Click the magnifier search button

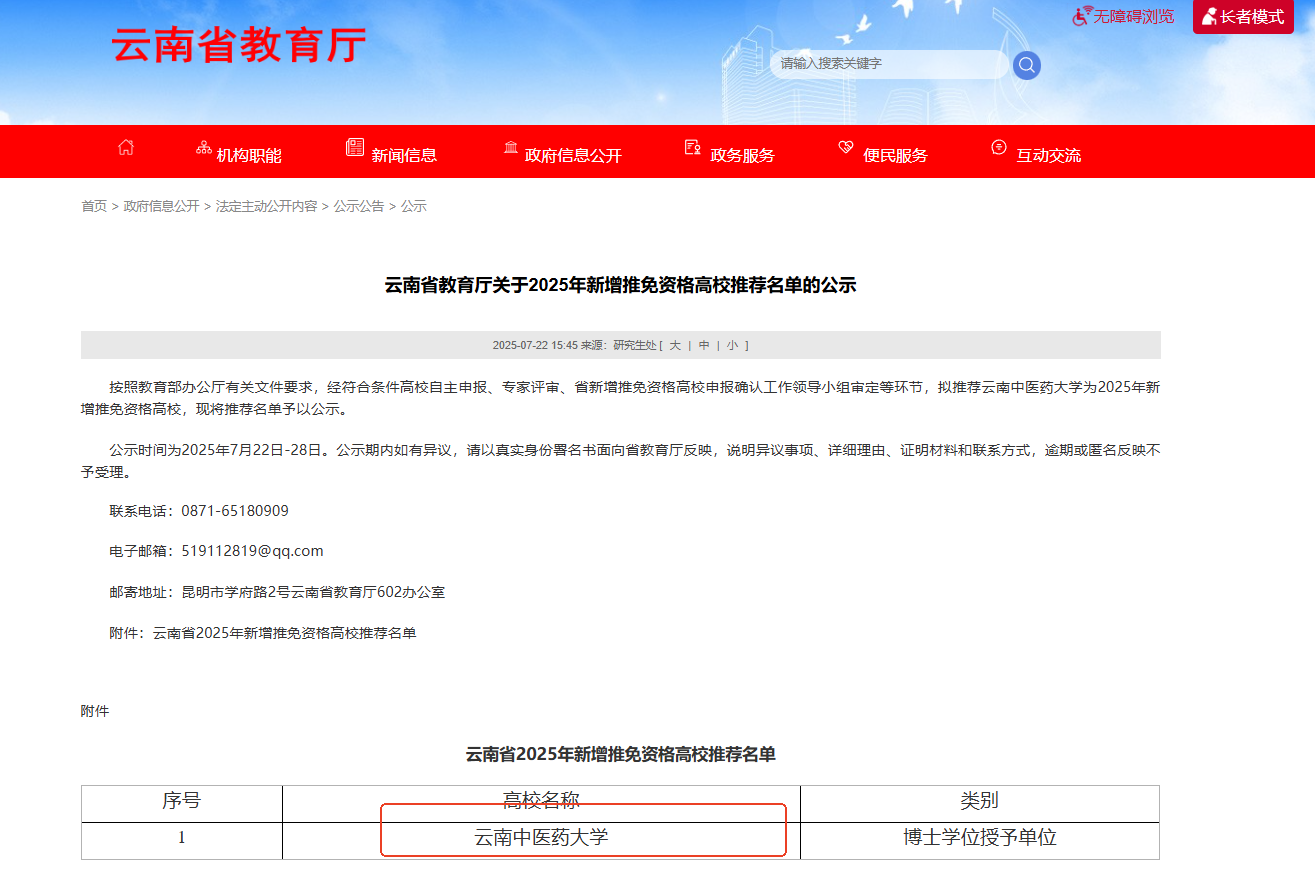click(1026, 65)
